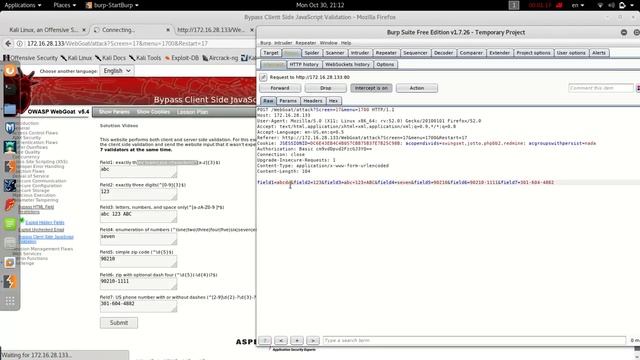This screenshot has width=640, height=360.
Task: Click the Submit button on the WebGoat form
Action: point(119,323)
